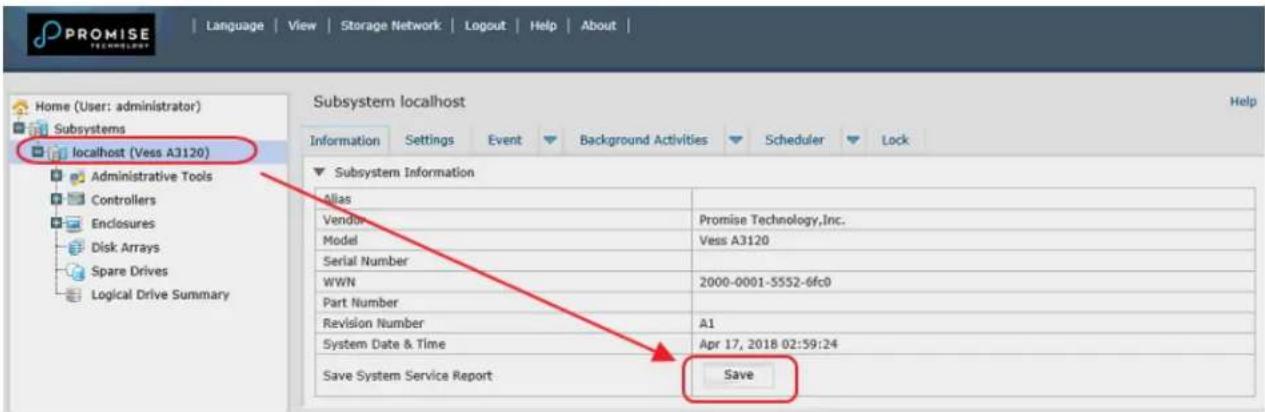Select the Promise Technology,Inc. vendor value
Image resolution: width=1265 pixels, height=412 pixels.
tap(771, 220)
